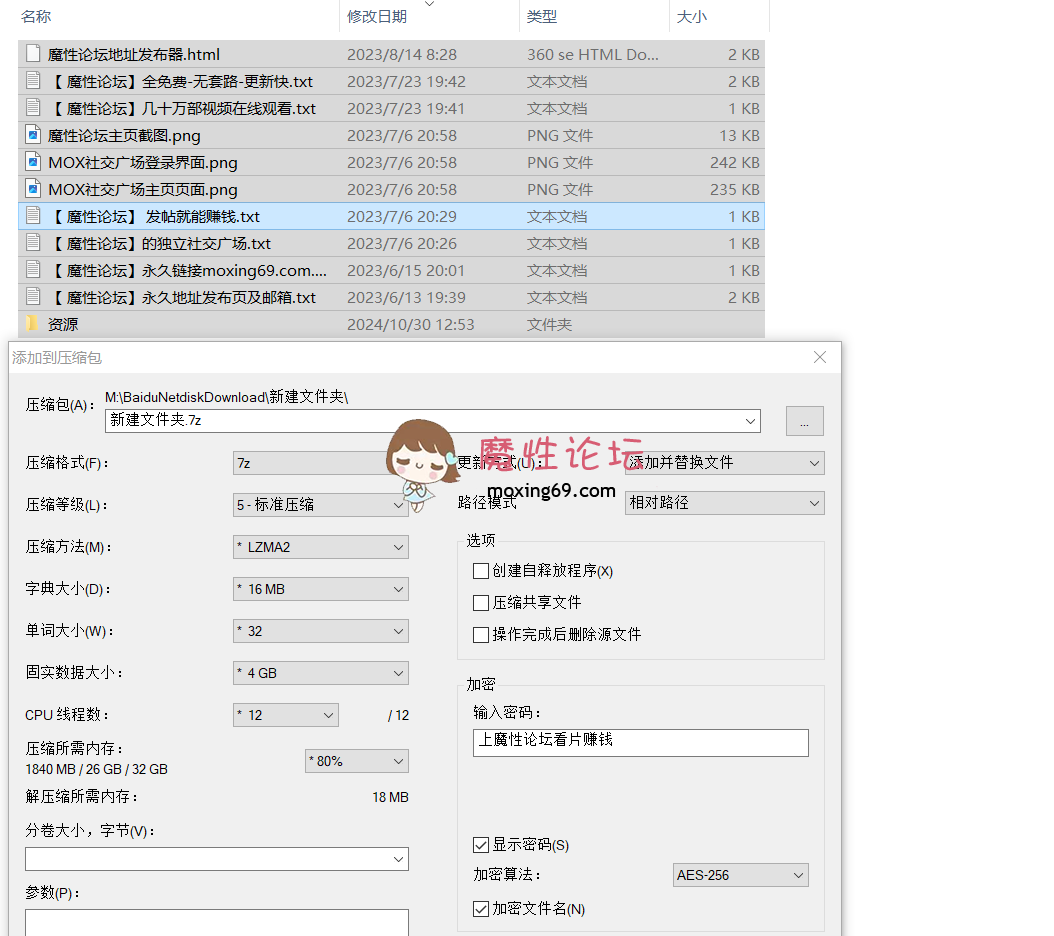The image size is (1054, 936).
Task: Click the PNG icon of MOX社交广场主页页面.png
Action: point(31,189)
